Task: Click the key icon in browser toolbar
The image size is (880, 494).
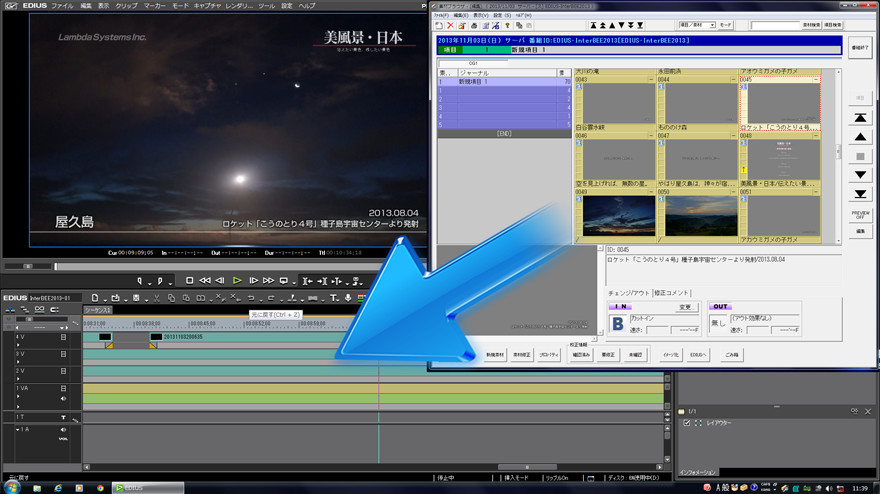Action: pos(507,25)
